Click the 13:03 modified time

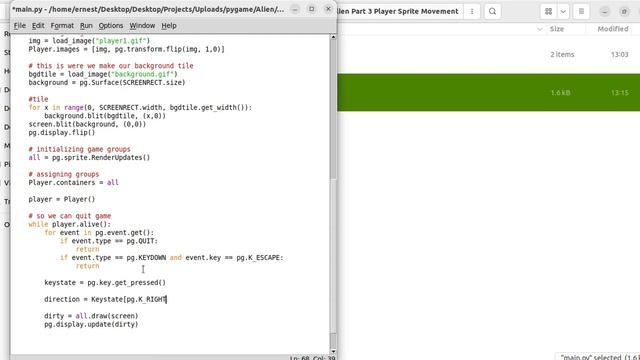620,54
